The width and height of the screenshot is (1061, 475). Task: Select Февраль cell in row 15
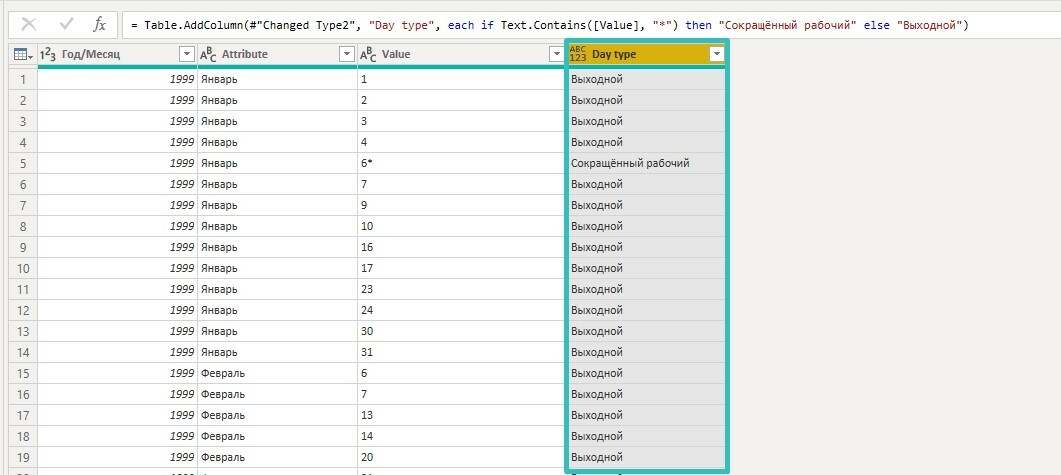click(277, 373)
